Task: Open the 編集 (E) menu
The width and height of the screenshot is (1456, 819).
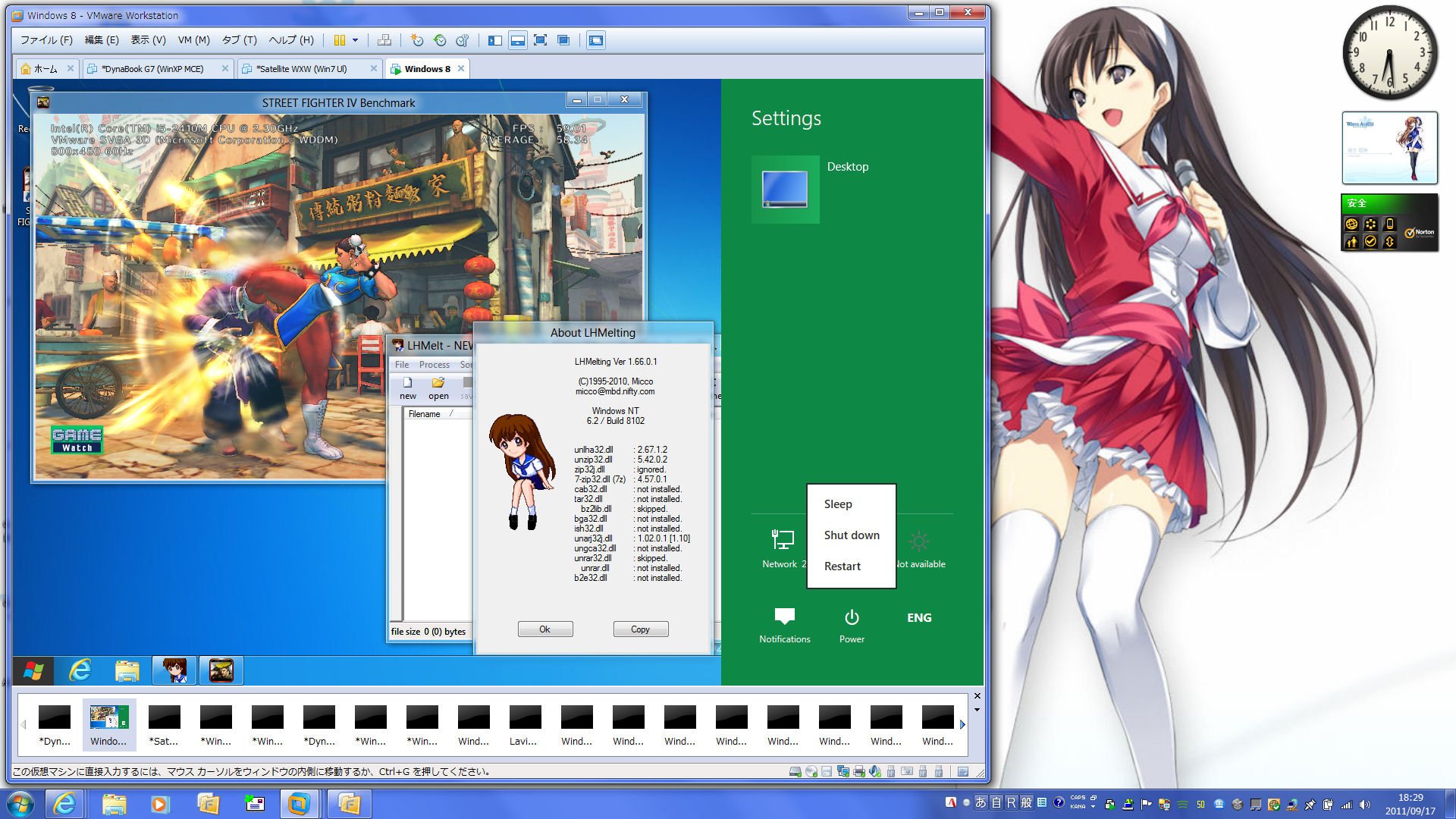Action: tap(102, 40)
